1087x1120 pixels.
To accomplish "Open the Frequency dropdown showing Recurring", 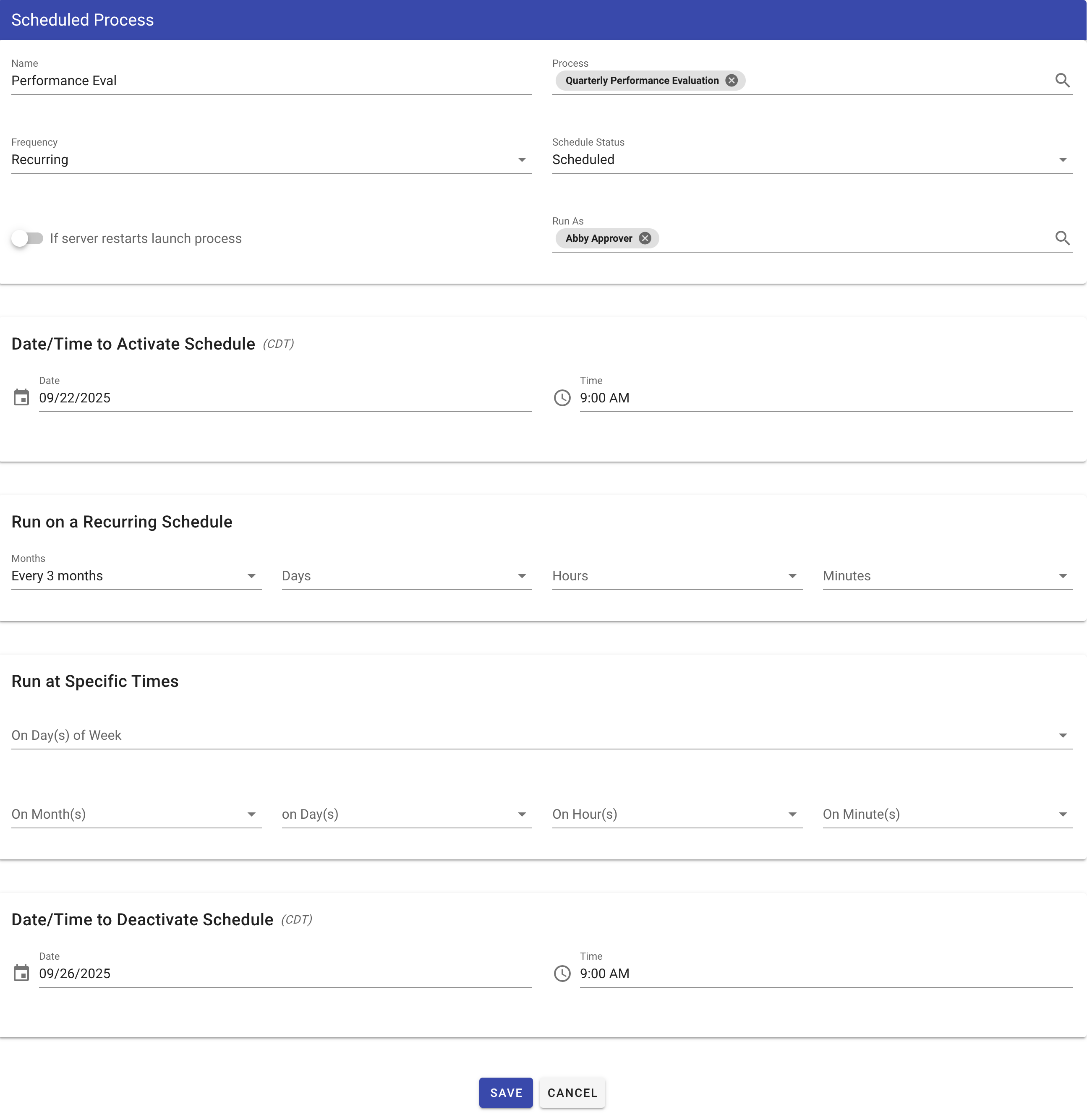I will (x=521, y=159).
